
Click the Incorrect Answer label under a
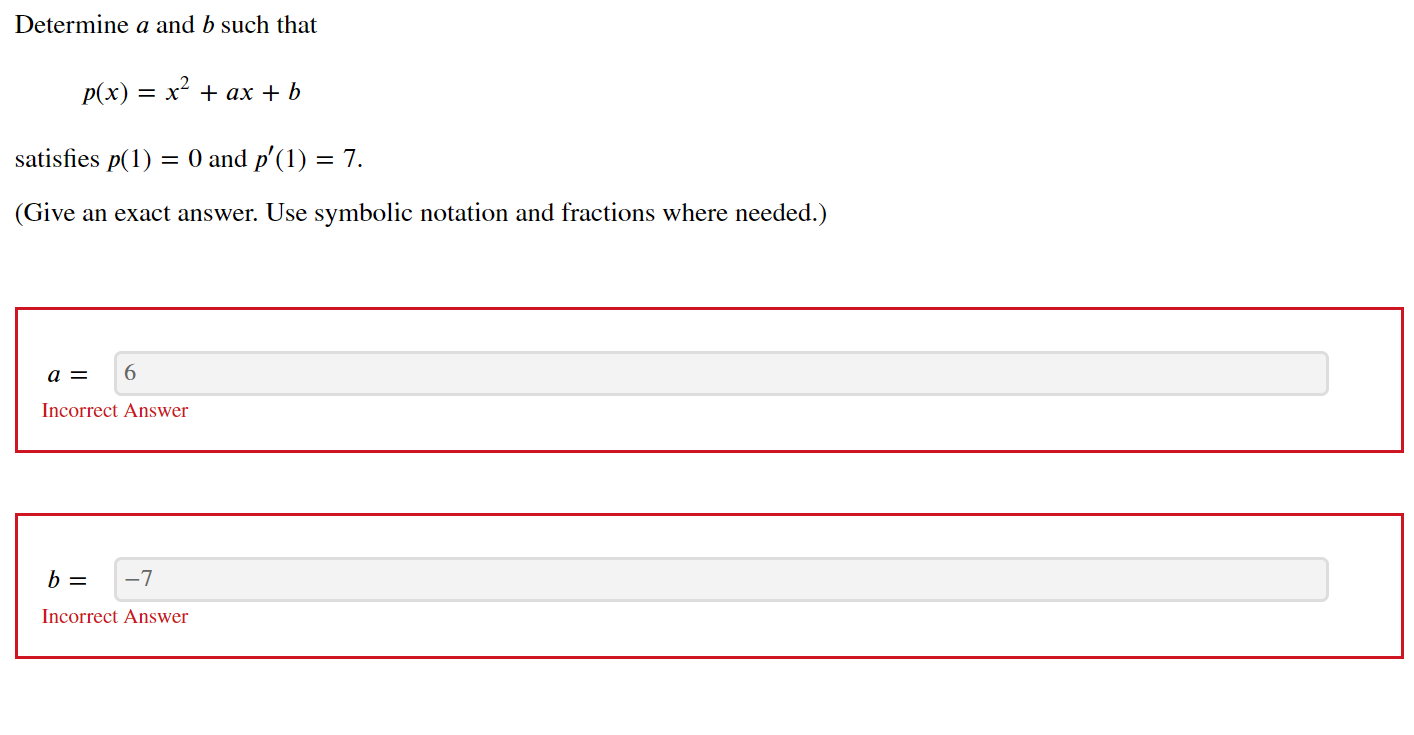[114, 410]
